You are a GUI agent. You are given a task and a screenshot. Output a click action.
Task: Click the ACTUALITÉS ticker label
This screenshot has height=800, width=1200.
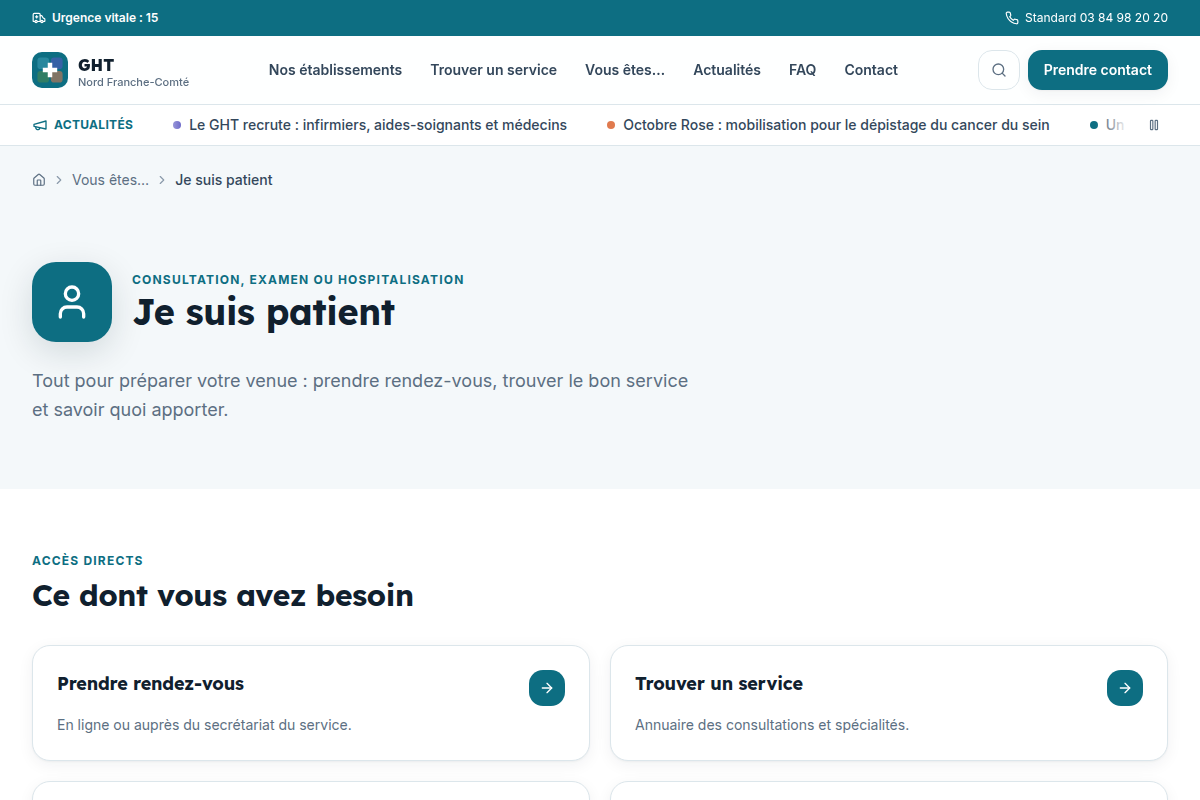[x=93, y=125]
